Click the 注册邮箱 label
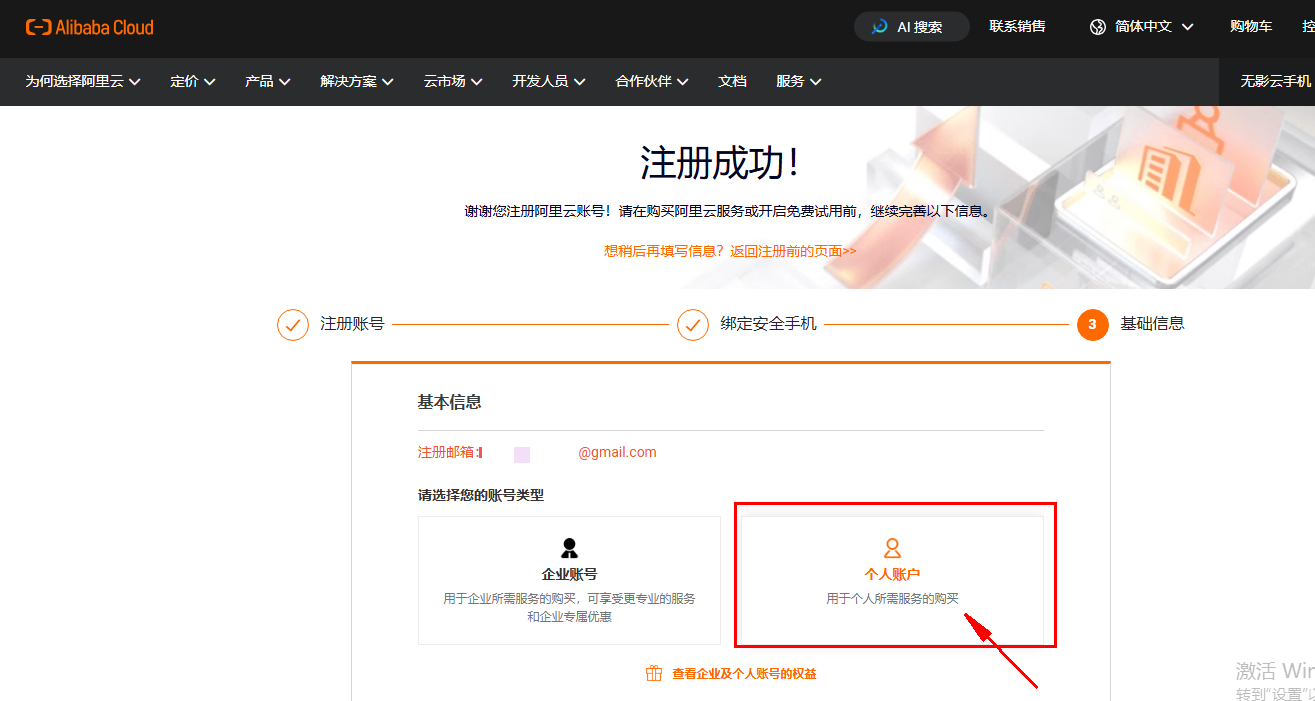Viewport: 1315px width, 701px height. [x=449, y=452]
